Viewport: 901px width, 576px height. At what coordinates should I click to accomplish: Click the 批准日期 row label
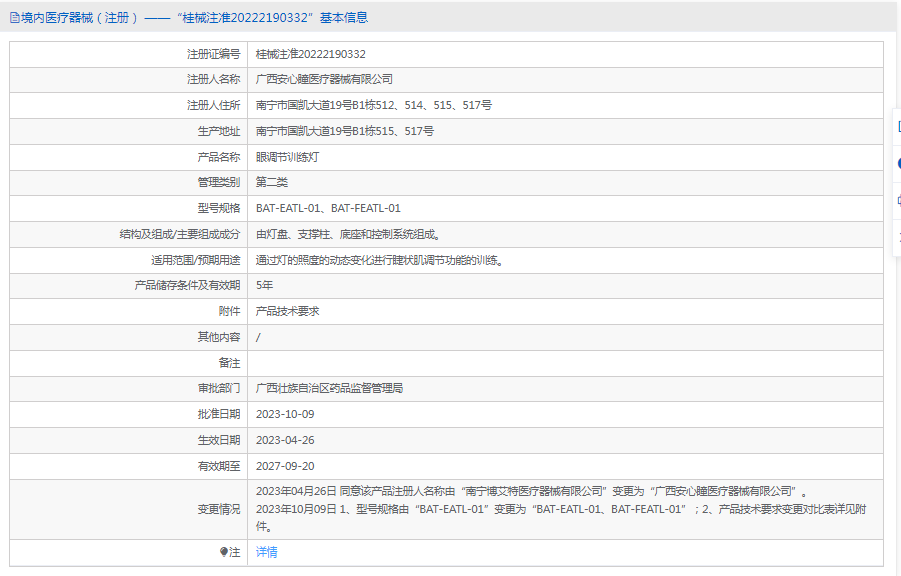point(218,414)
